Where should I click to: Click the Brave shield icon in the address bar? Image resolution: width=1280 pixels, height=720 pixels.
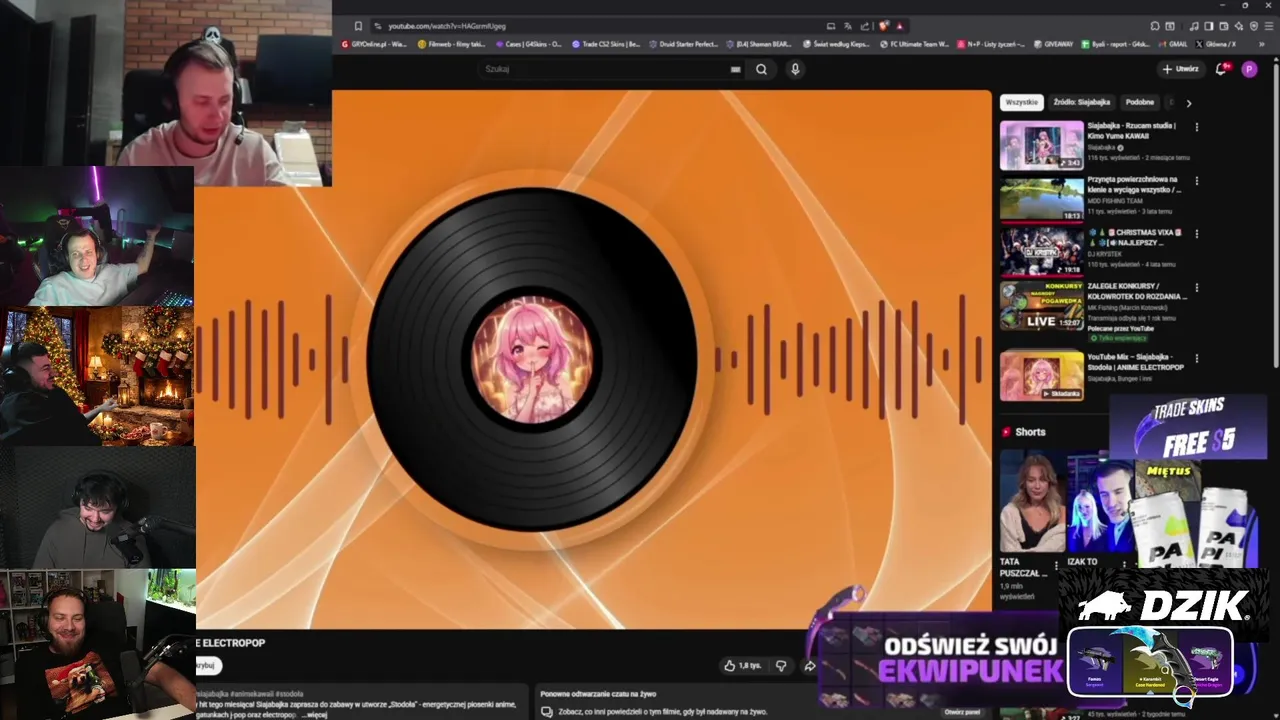point(883,26)
